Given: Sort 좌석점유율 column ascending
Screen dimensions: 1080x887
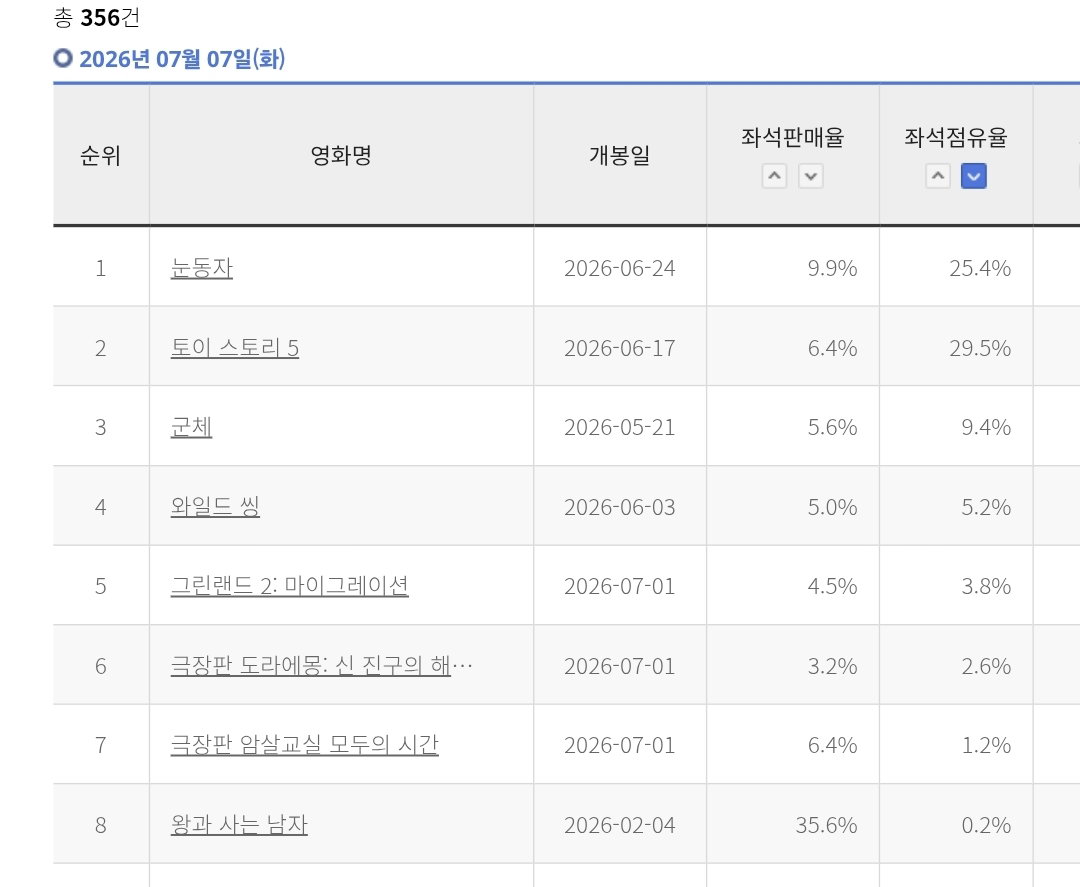Looking at the screenshot, I should click(x=937, y=176).
